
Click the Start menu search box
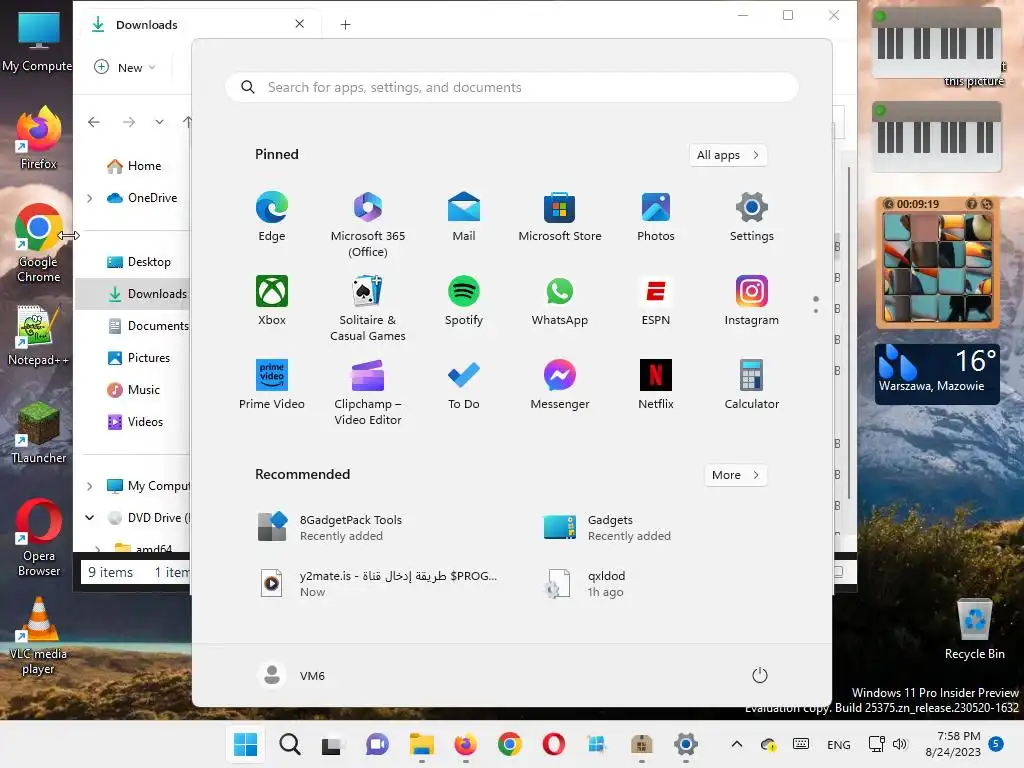511,88
